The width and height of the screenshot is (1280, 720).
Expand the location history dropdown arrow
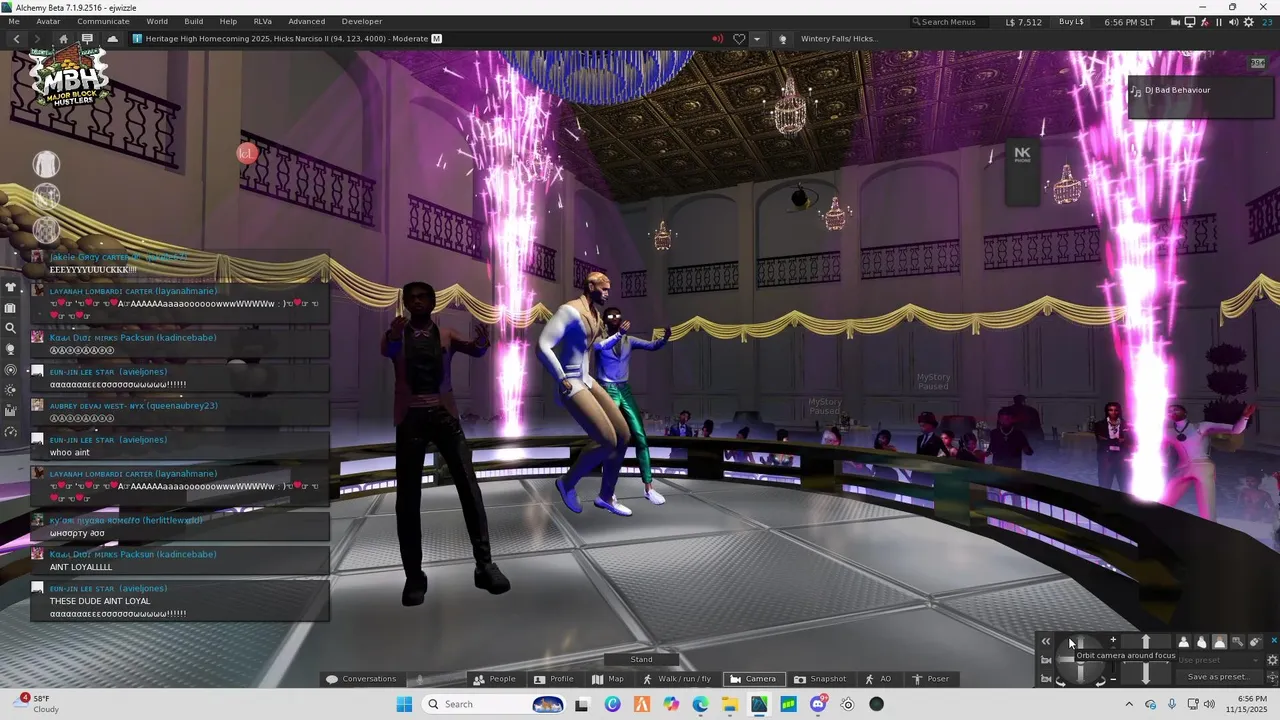pyautogui.click(x=757, y=39)
